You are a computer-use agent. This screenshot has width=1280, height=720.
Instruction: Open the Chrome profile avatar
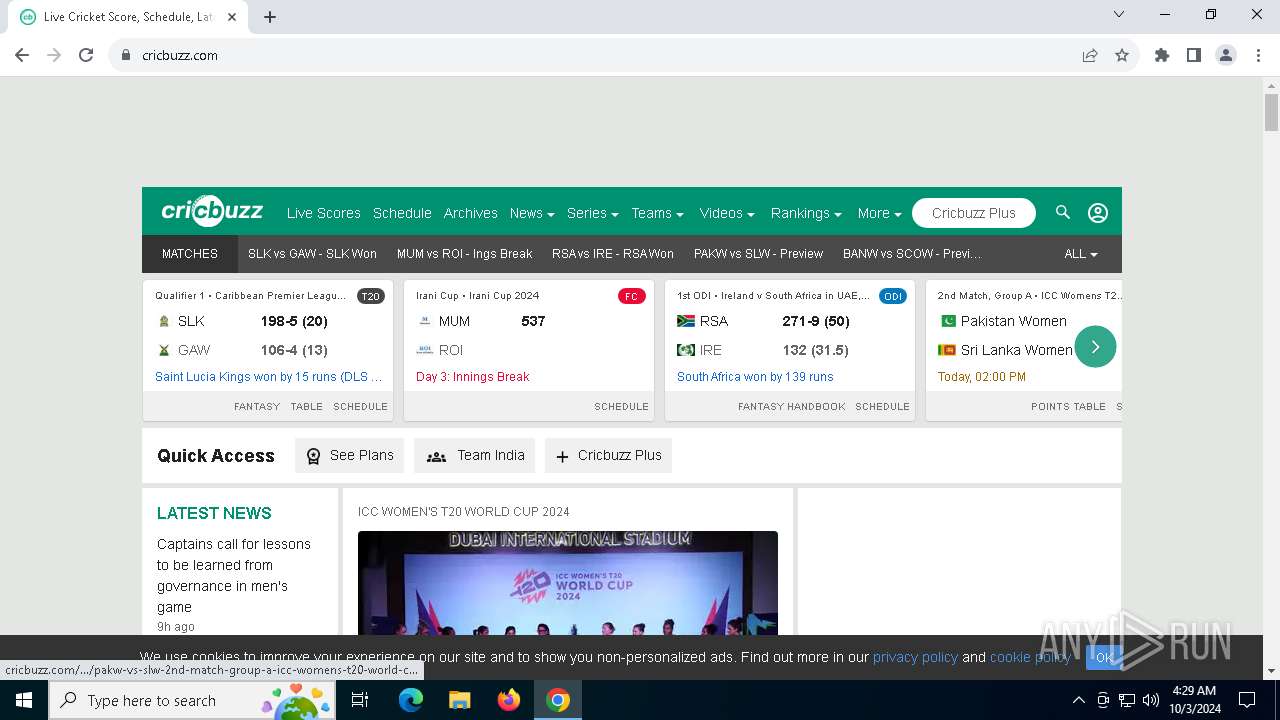coord(1226,55)
